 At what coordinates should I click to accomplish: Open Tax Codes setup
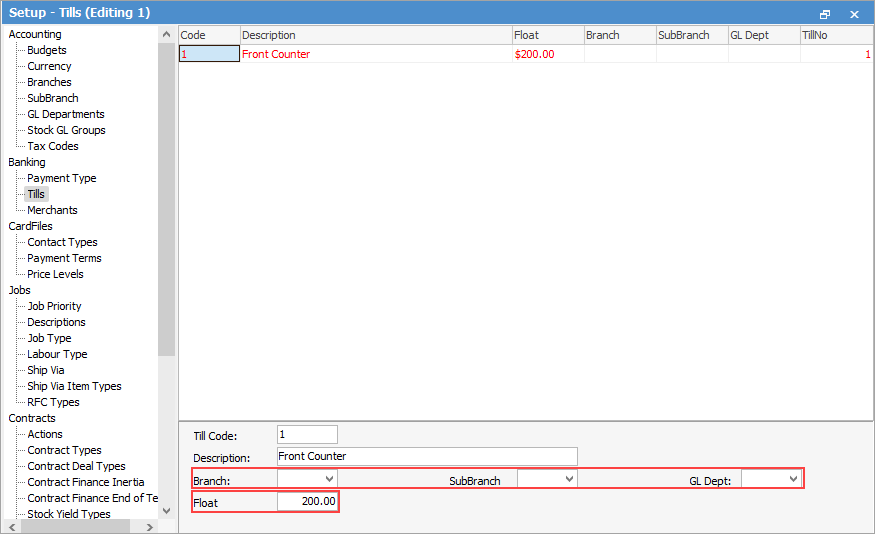coord(53,146)
